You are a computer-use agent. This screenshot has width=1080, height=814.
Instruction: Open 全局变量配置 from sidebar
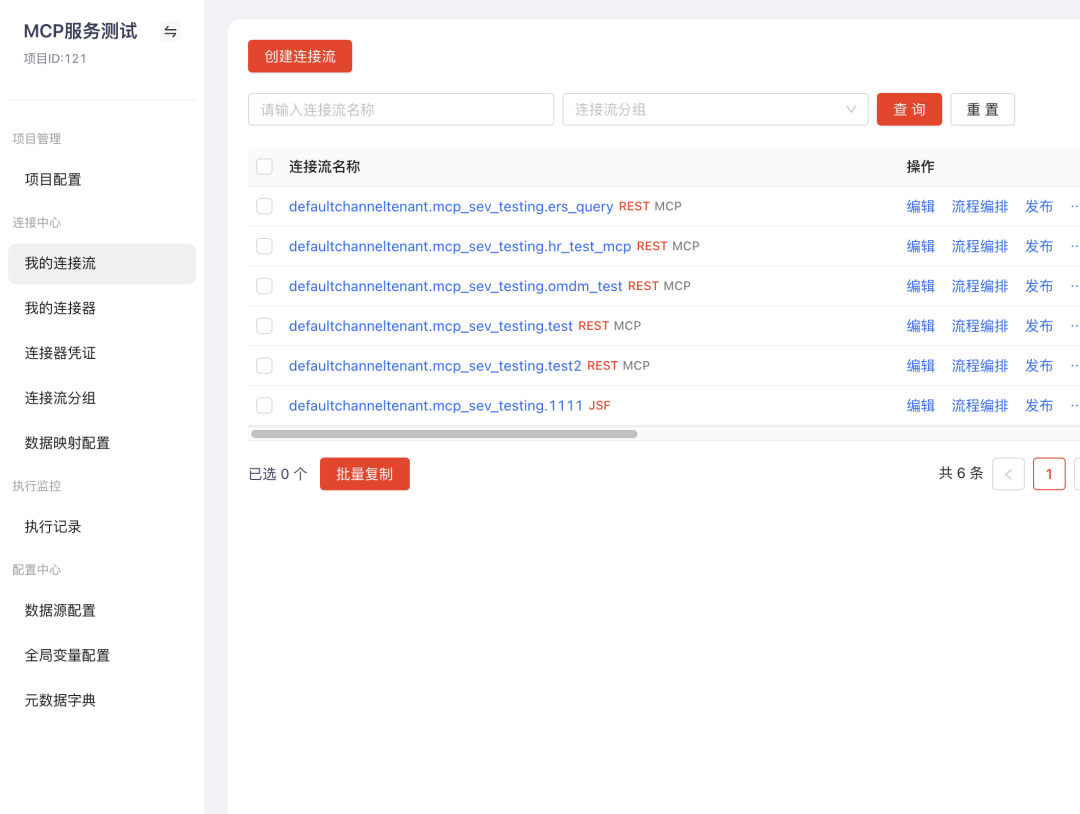click(x=67, y=656)
